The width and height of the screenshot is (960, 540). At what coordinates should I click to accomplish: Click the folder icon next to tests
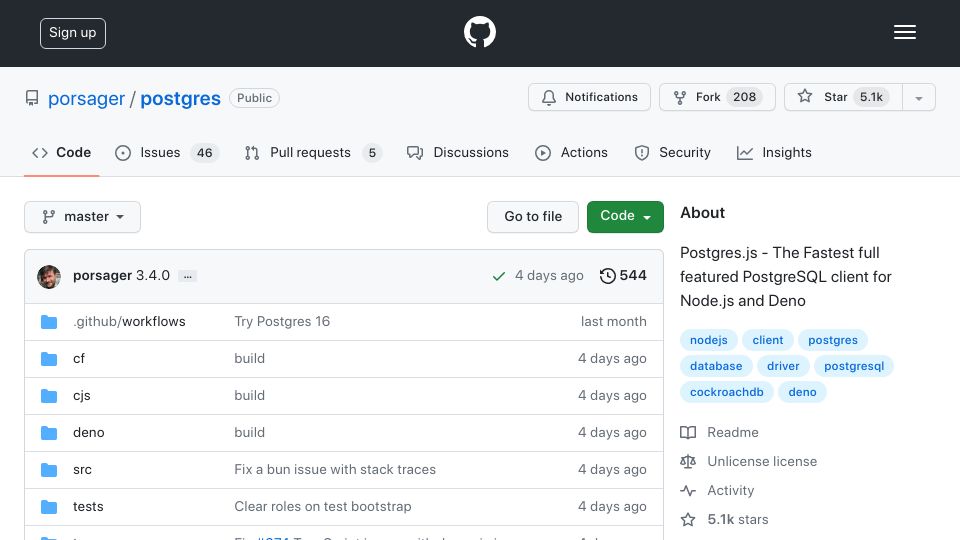tap(49, 507)
